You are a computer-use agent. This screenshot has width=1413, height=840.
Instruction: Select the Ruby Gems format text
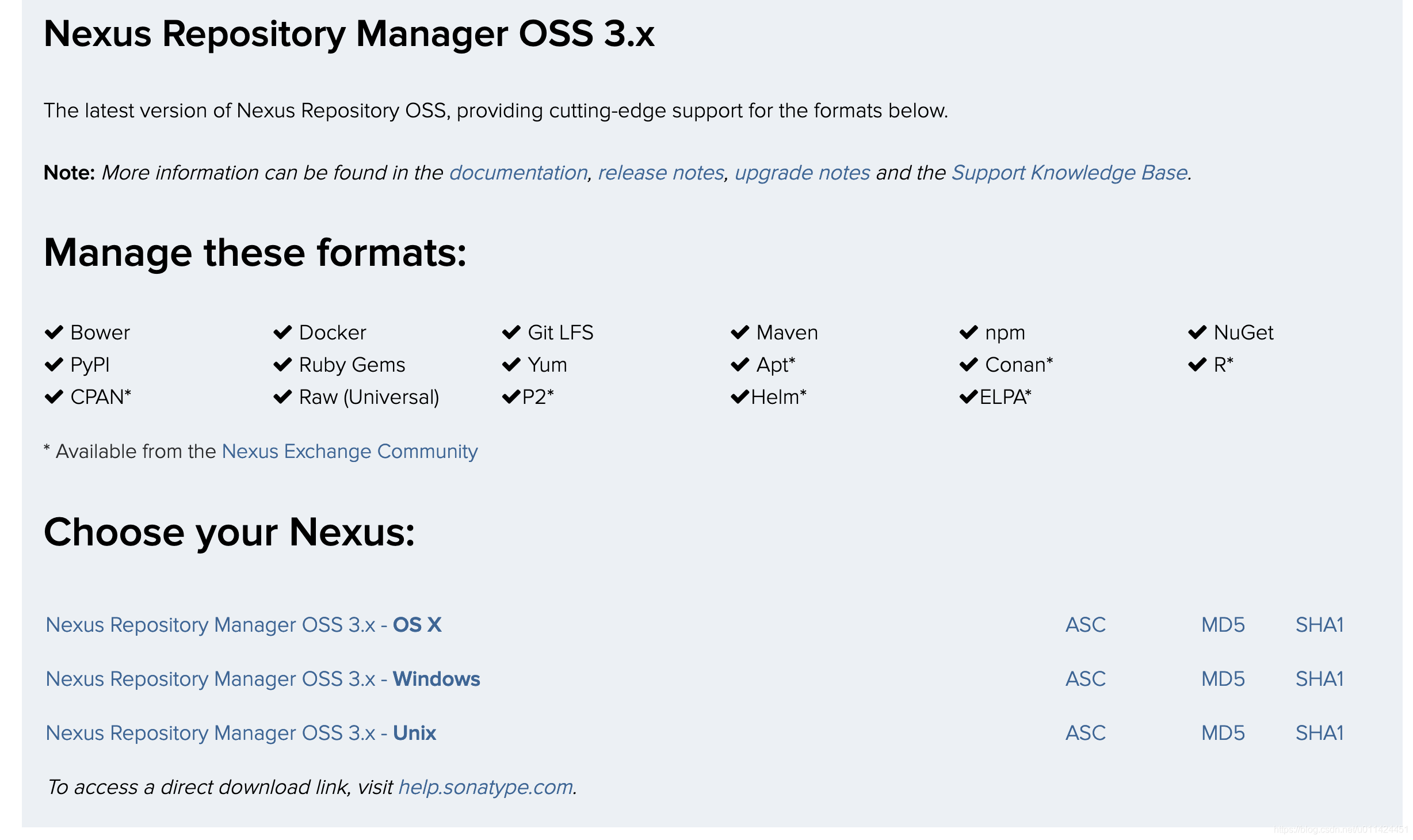point(352,365)
